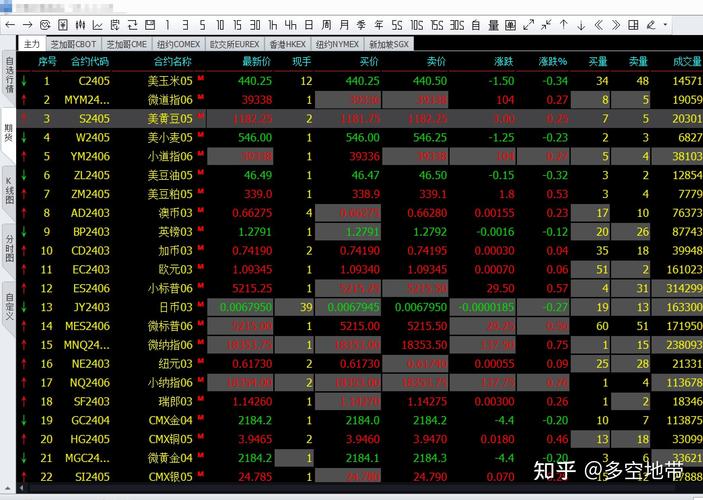The width and height of the screenshot is (703, 500).
Task: Select the 15 minute period button
Action: (237, 24)
